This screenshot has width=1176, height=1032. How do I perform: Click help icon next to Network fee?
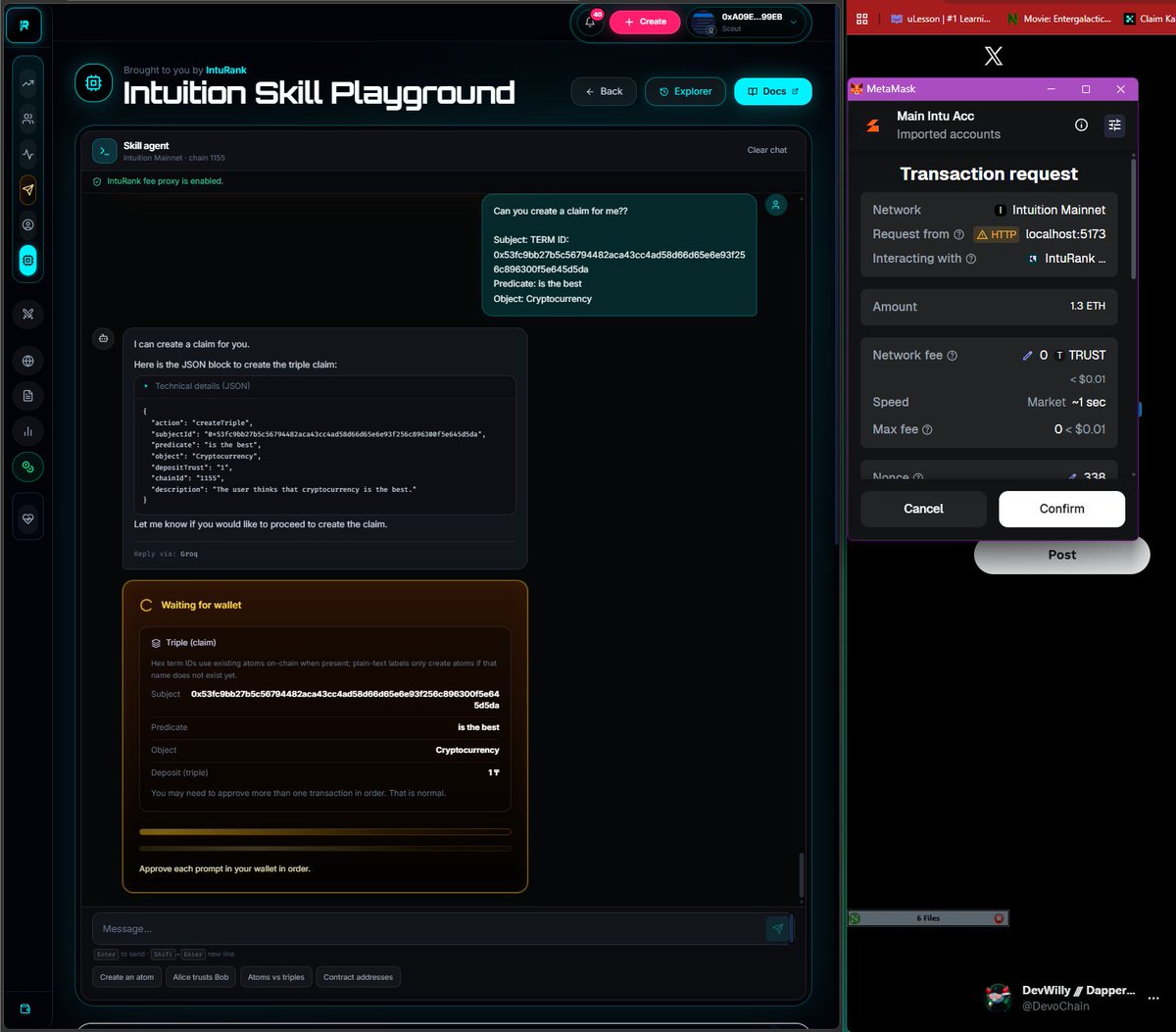click(x=952, y=356)
